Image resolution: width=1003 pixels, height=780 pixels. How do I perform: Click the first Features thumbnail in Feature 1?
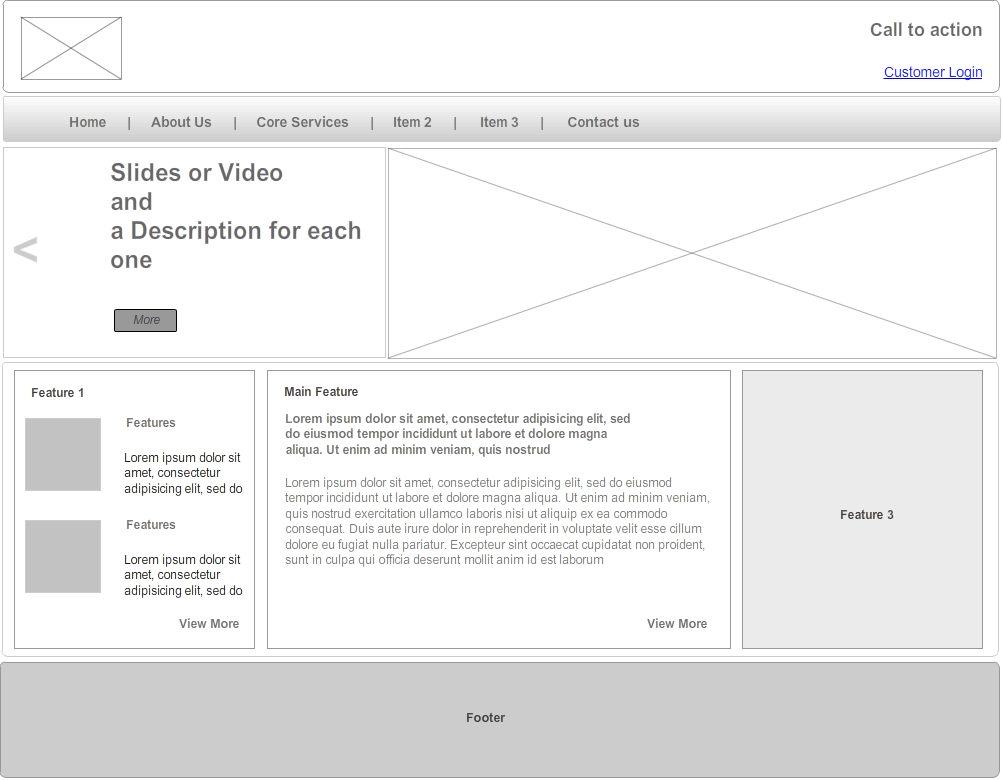63,454
